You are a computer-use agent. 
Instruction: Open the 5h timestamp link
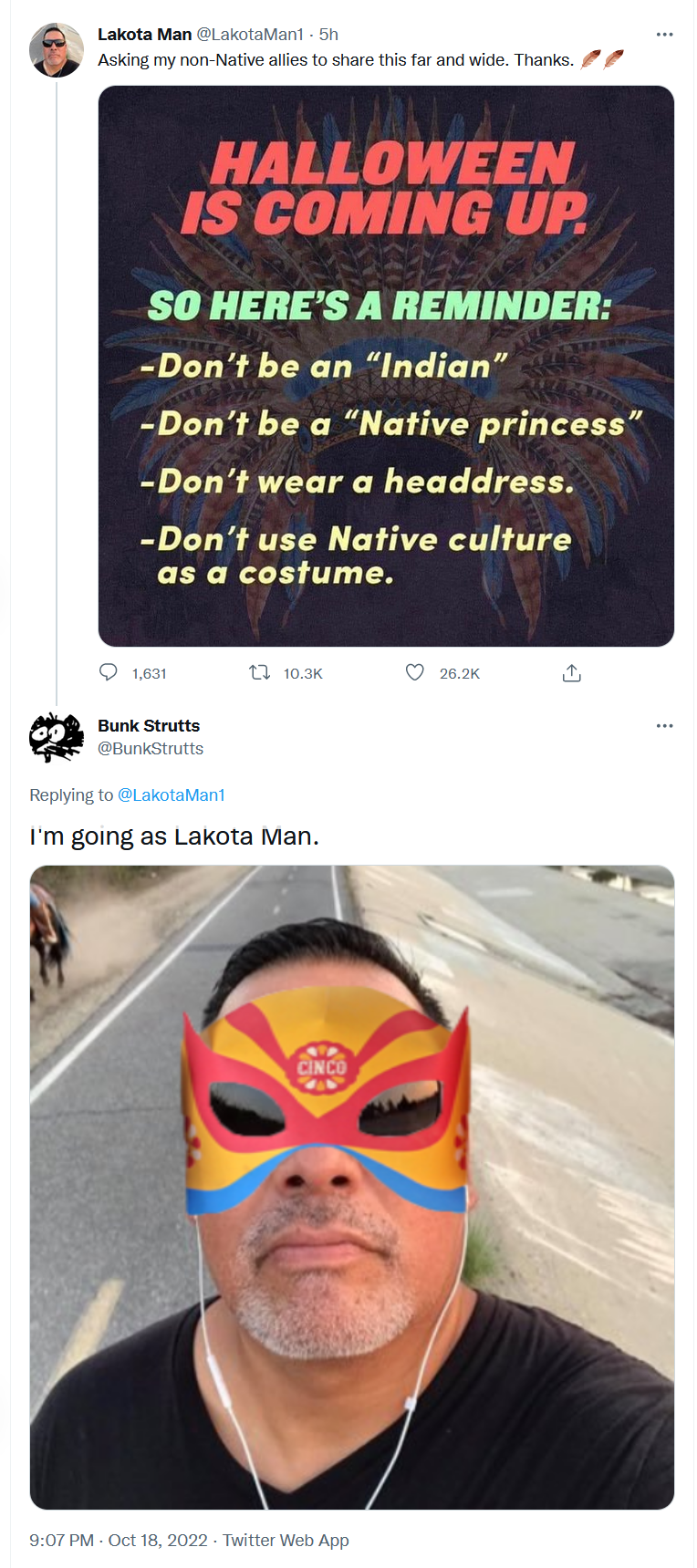click(x=328, y=35)
